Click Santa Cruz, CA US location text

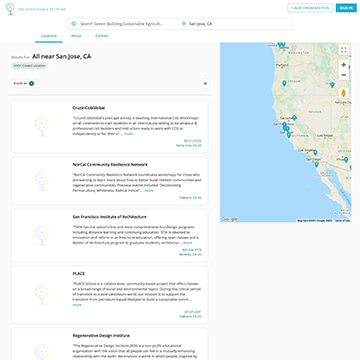point(189,146)
